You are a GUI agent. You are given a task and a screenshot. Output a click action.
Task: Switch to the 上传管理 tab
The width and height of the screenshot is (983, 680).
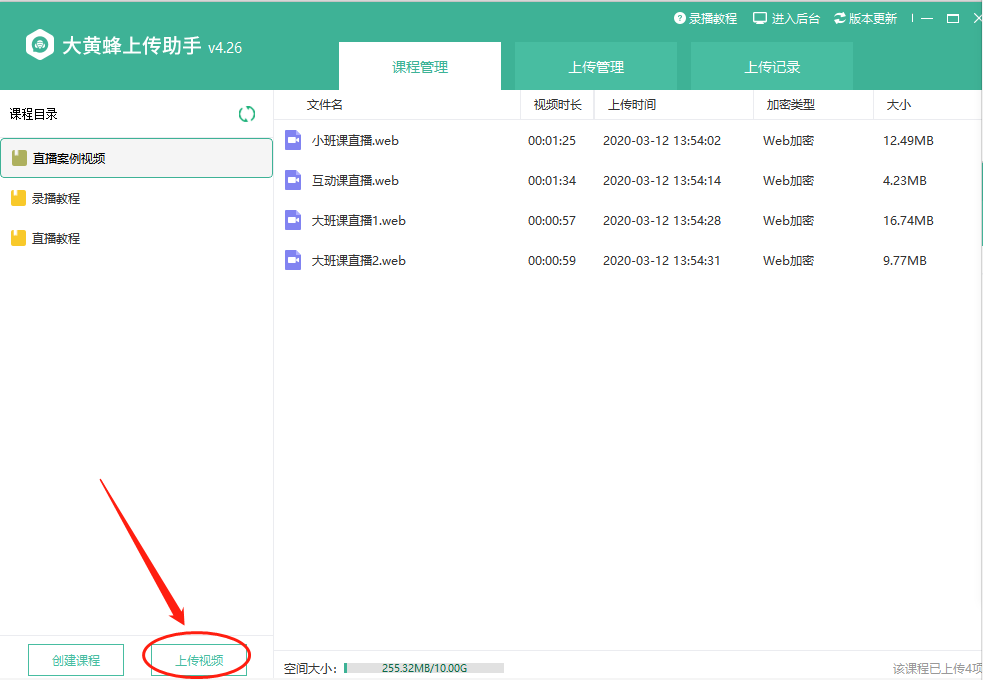596,67
